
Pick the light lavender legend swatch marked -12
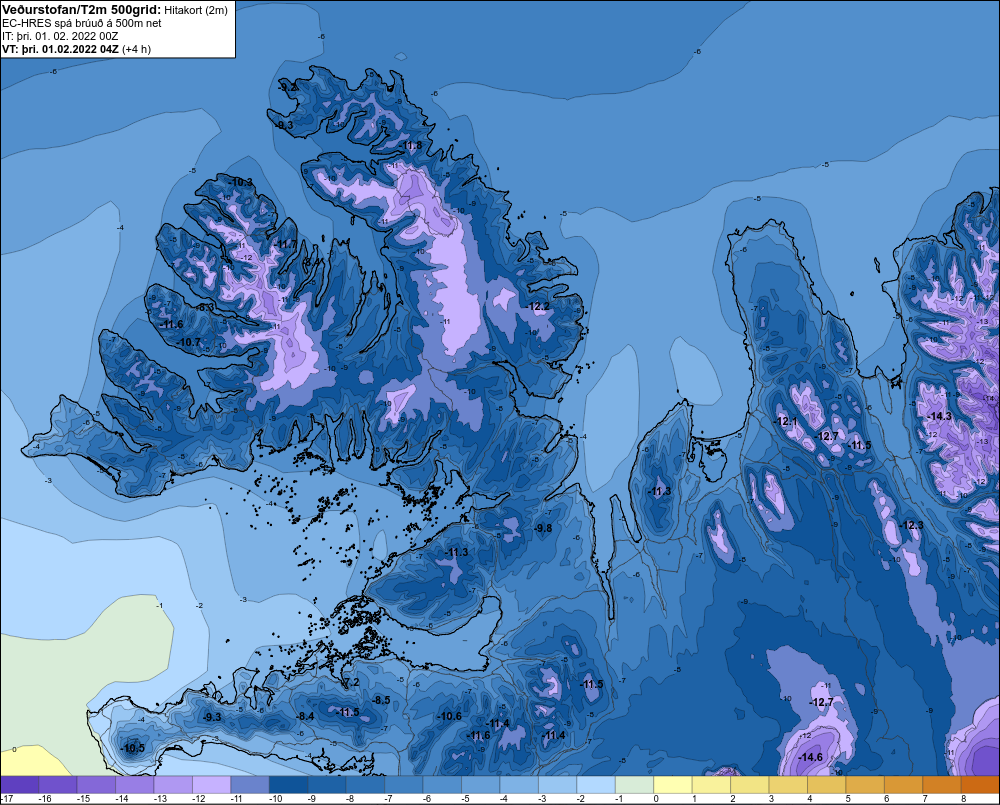211,784
